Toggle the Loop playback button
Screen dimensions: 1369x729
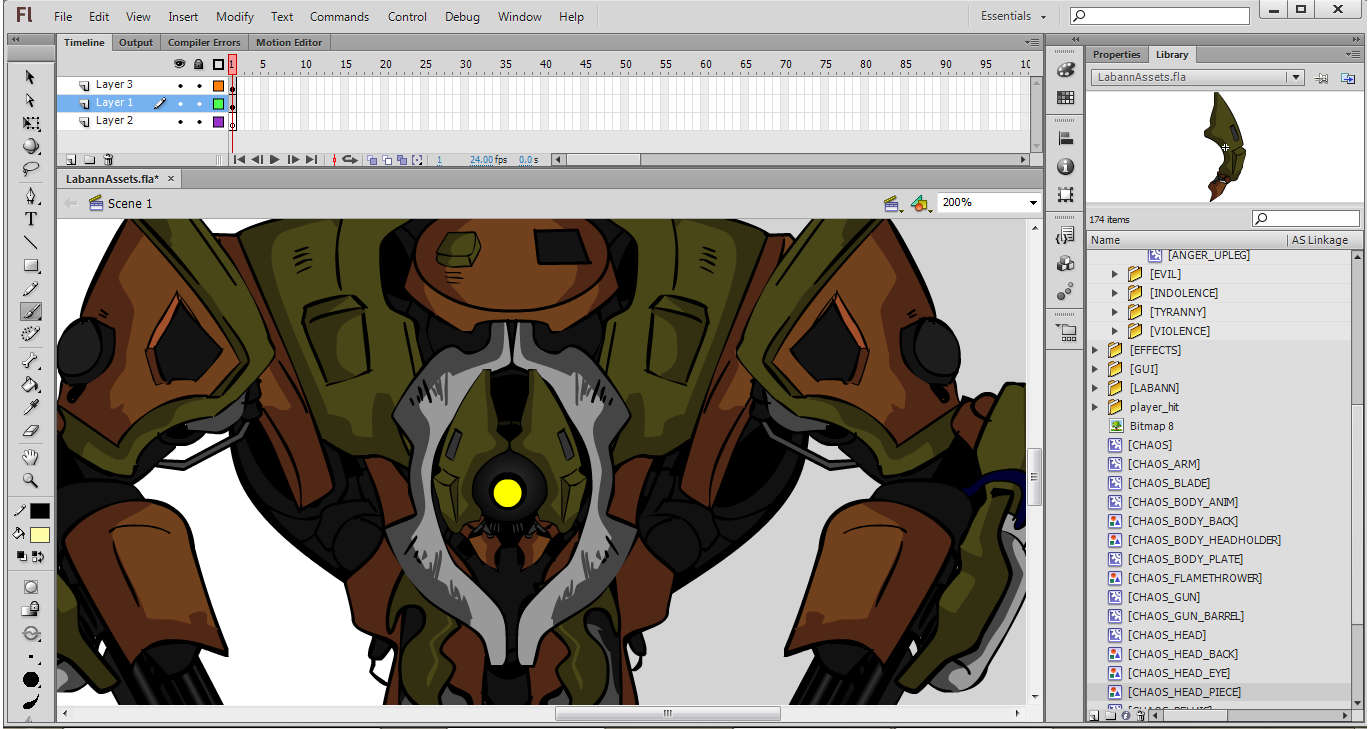[350, 160]
